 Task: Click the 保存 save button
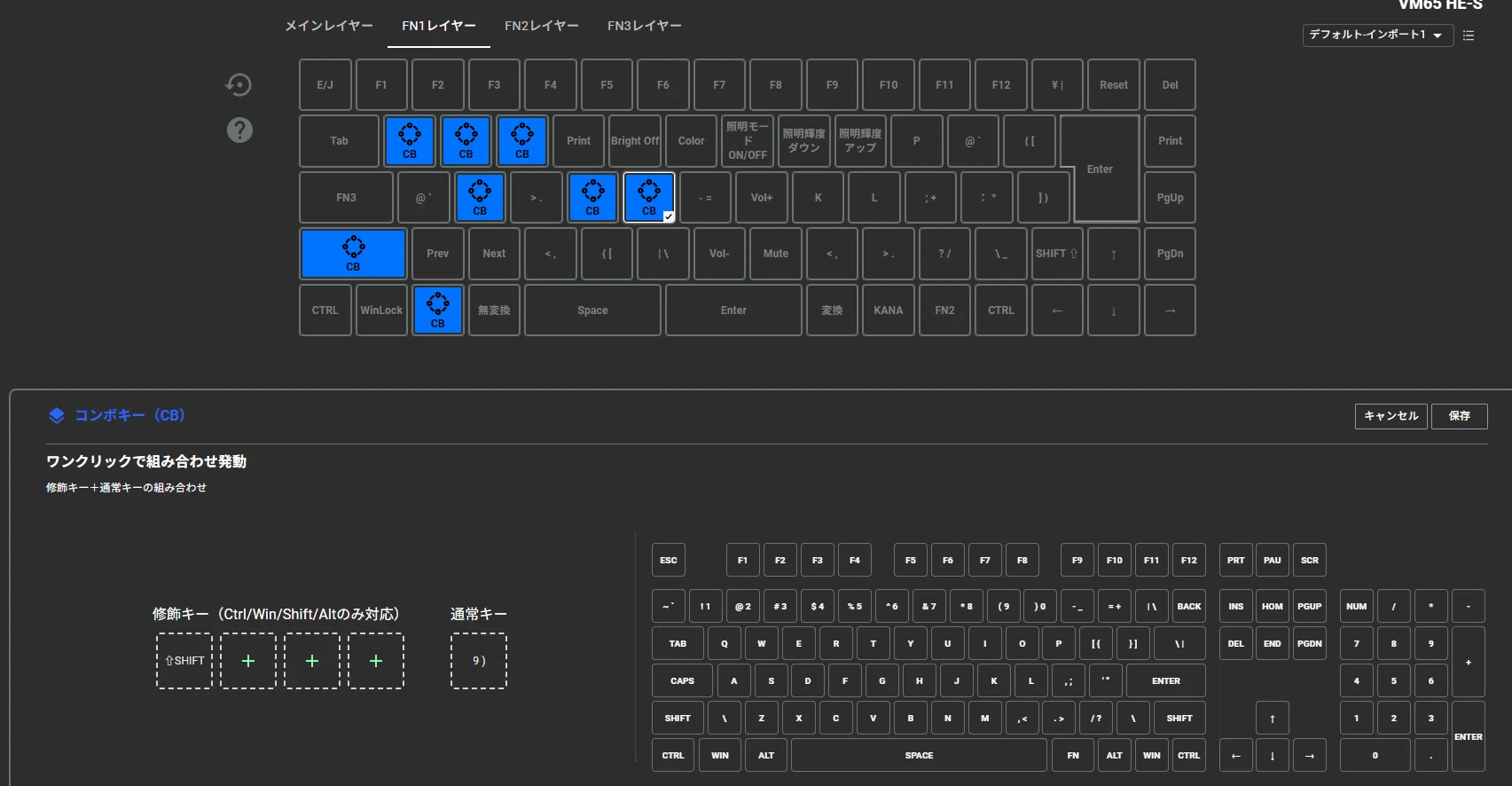(x=1460, y=416)
